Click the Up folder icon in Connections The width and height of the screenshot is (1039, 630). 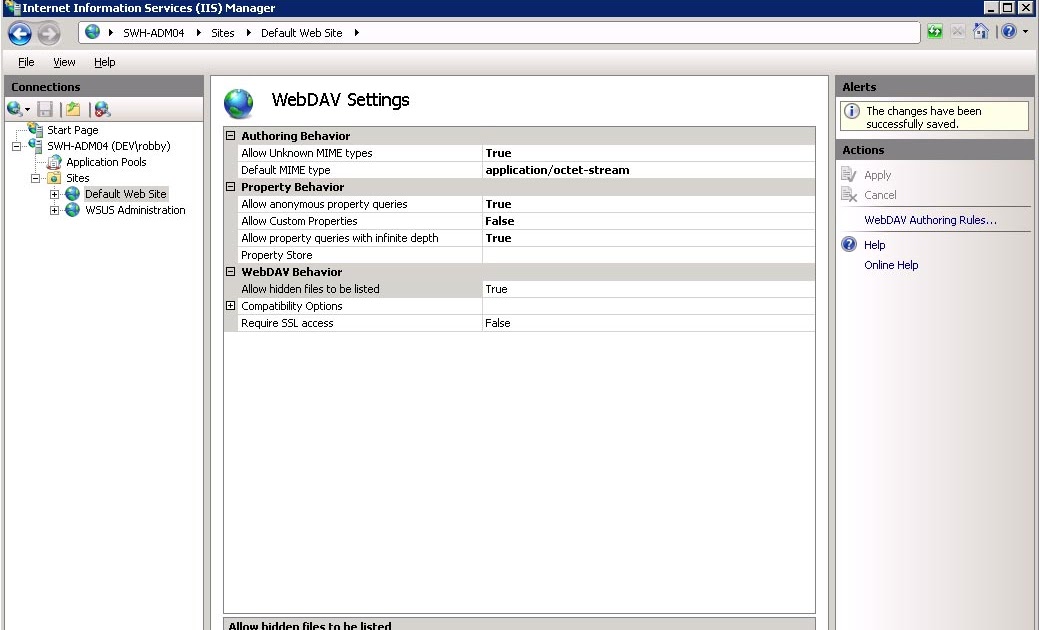pyautogui.click(x=73, y=109)
